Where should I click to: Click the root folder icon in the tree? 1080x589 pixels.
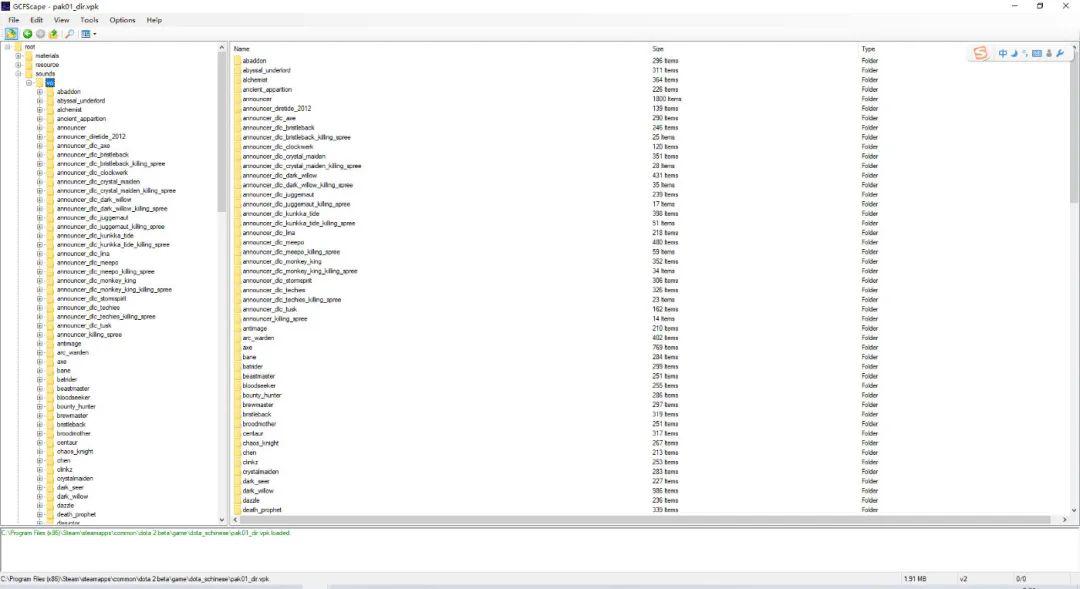[x=18, y=47]
